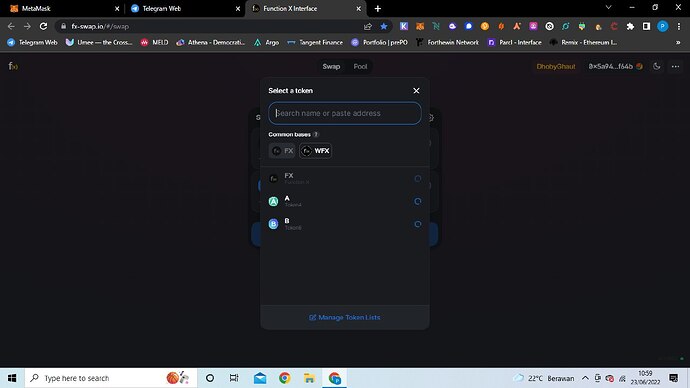
Task: Expand hidden bookmarks chevron
Action: 678,42
